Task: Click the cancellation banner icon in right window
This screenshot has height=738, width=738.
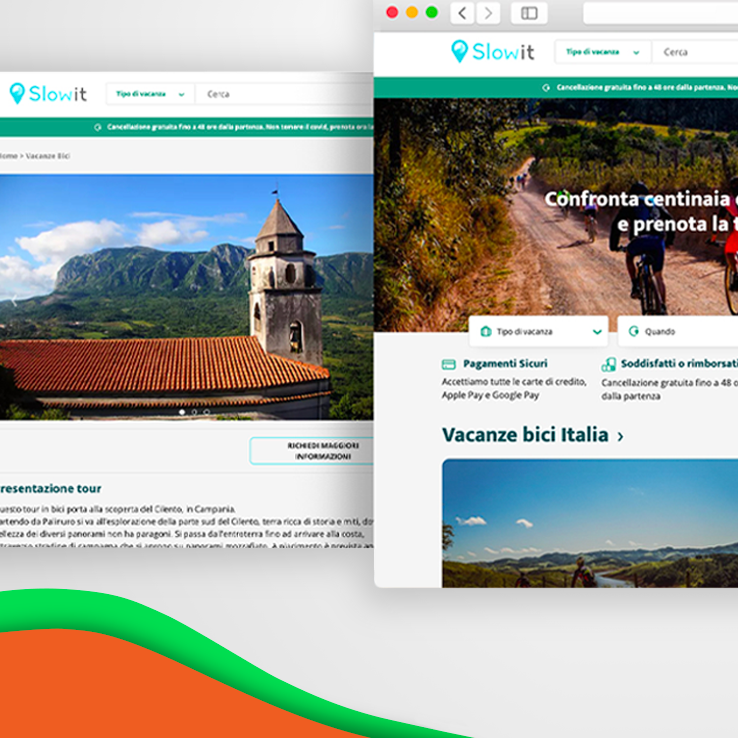Action: (x=546, y=88)
